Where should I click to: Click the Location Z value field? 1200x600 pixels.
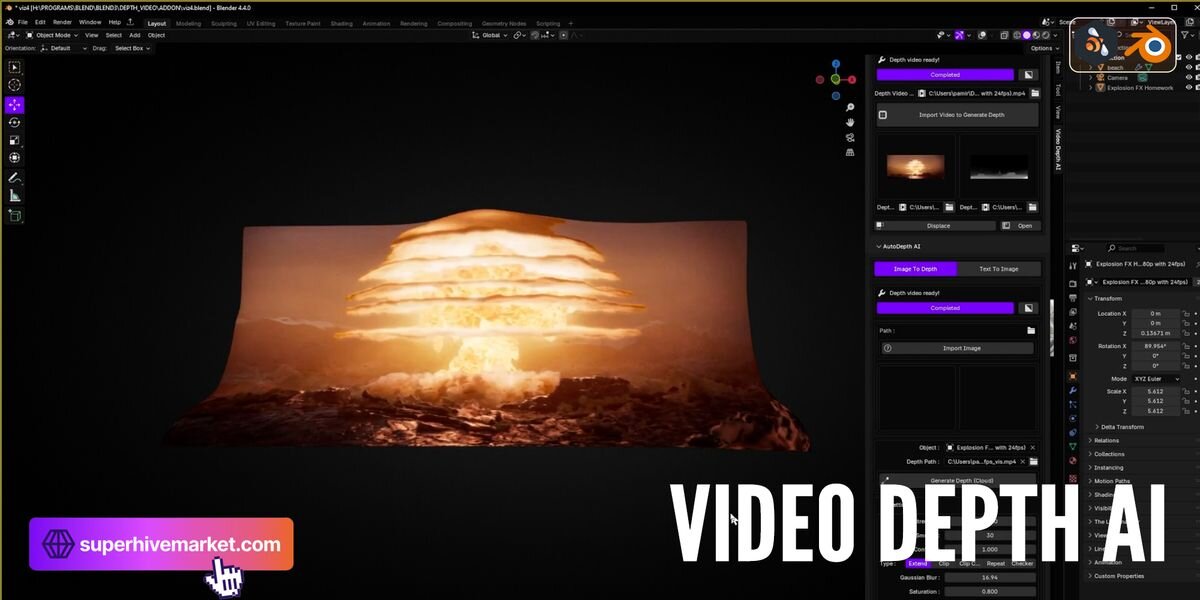coord(1155,333)
